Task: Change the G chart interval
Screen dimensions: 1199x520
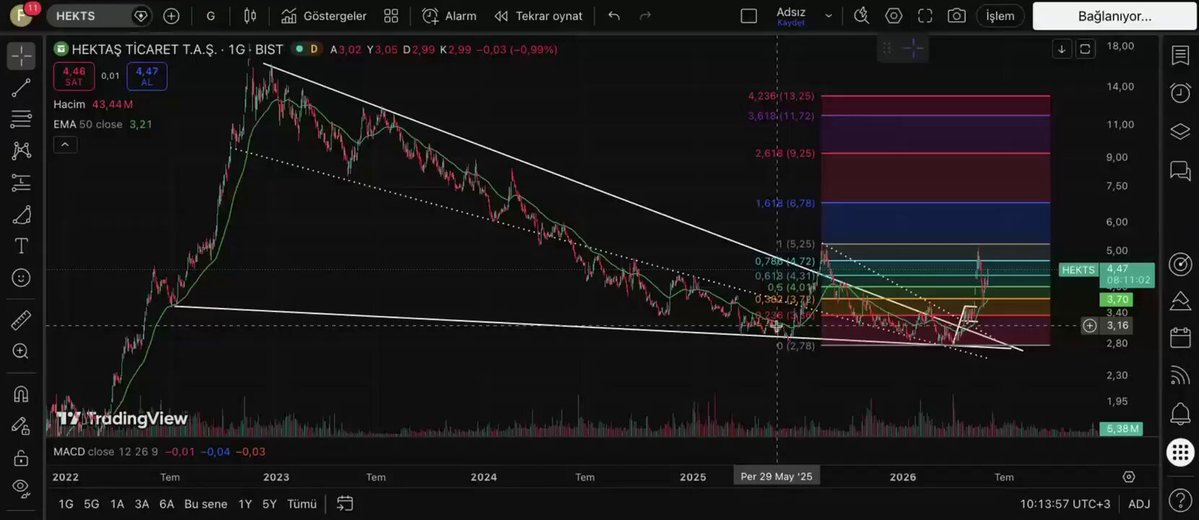Action: (211, 15)
